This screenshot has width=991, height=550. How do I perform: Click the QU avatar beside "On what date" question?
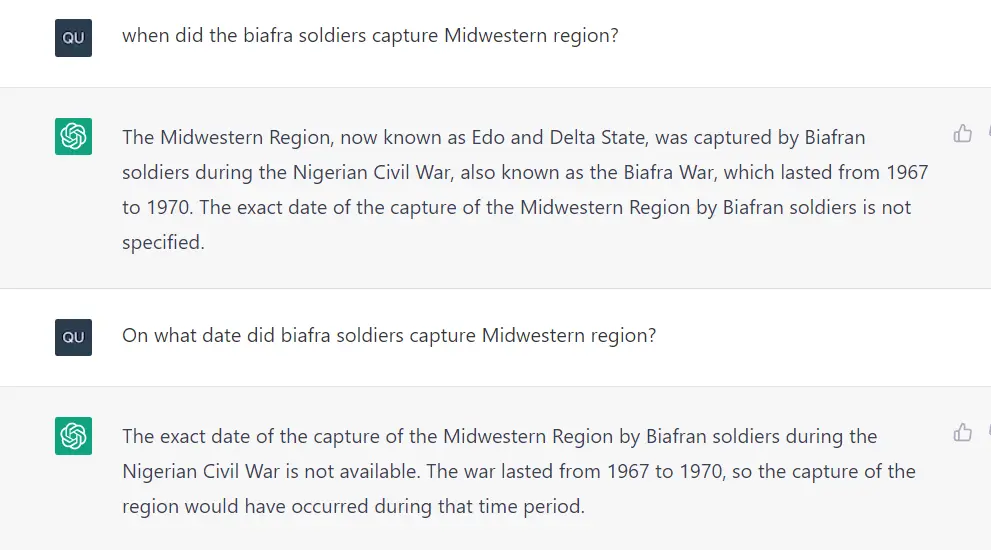73,338
